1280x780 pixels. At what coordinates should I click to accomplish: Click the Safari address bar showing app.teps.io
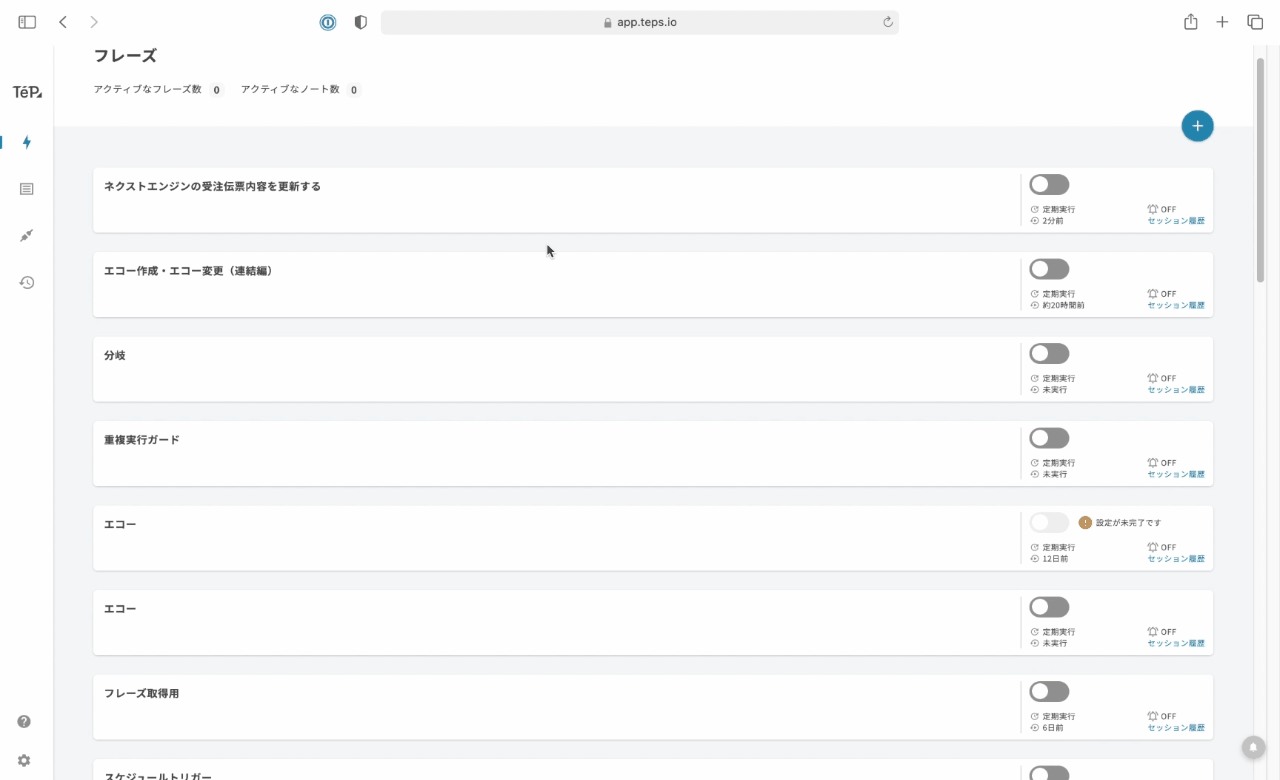coord(640,22)
